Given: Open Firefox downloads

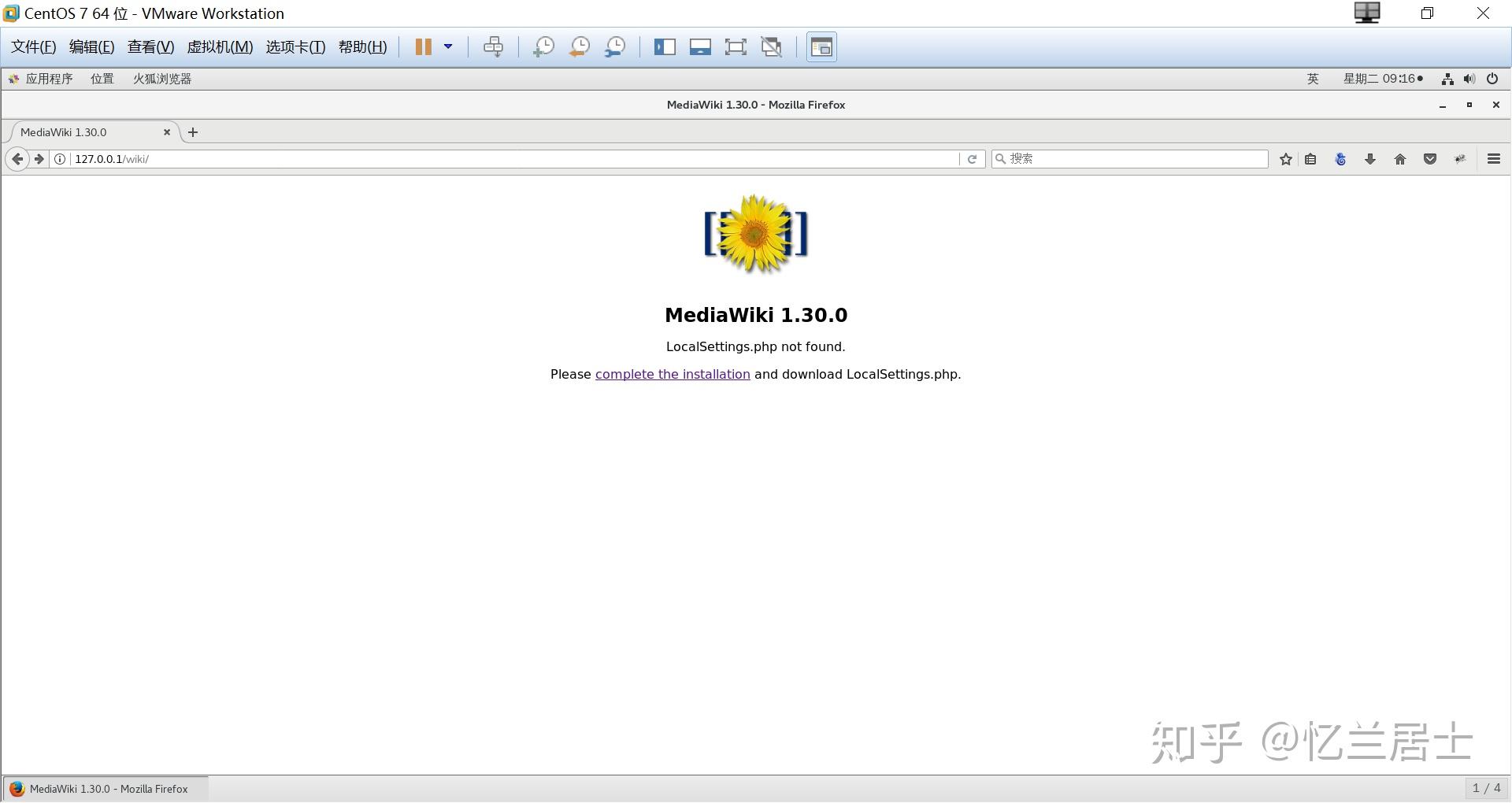Looking at the screenshot, I should [1369, 158].
